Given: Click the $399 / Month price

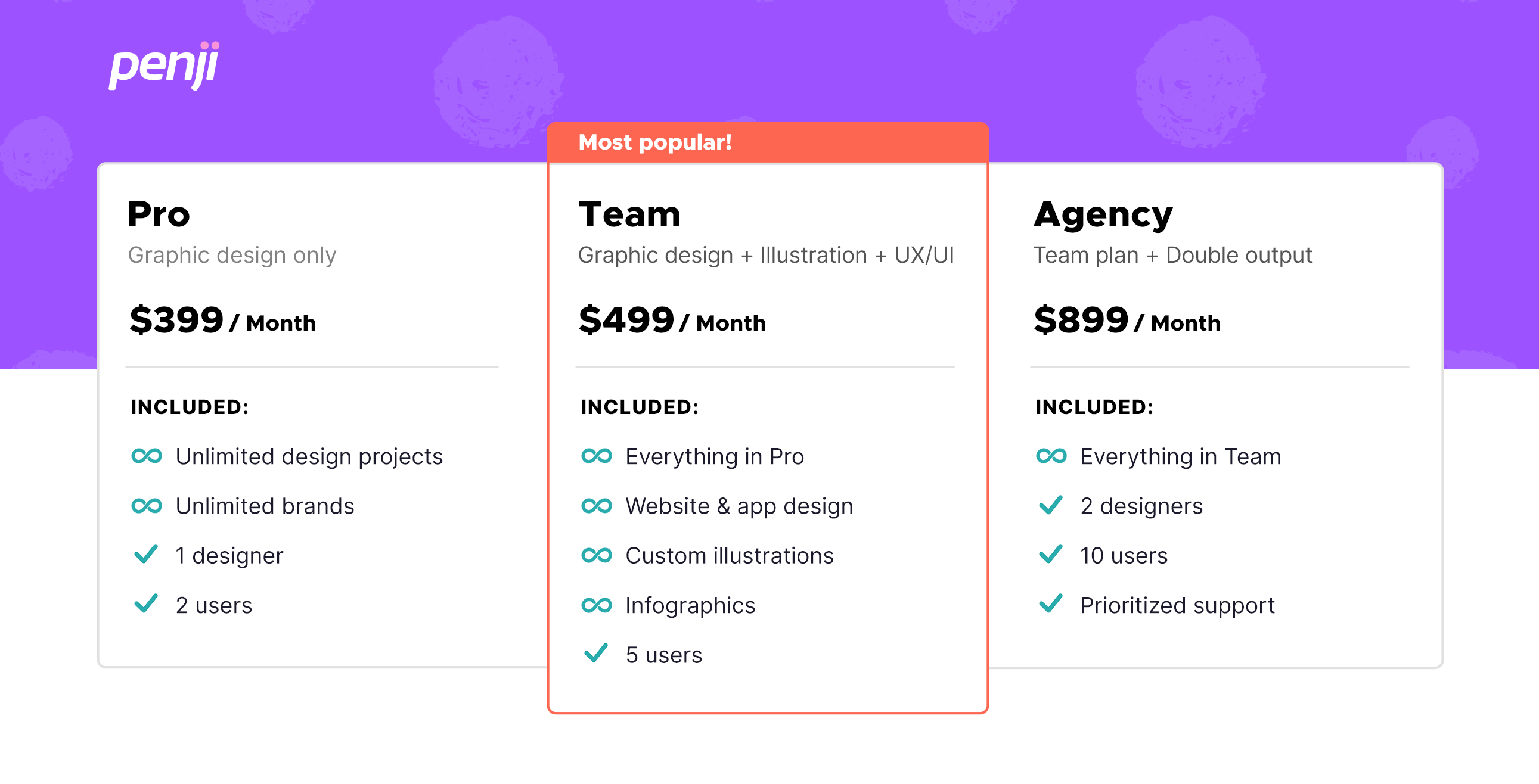Looking at the screenshot, I should pos(222,321).
